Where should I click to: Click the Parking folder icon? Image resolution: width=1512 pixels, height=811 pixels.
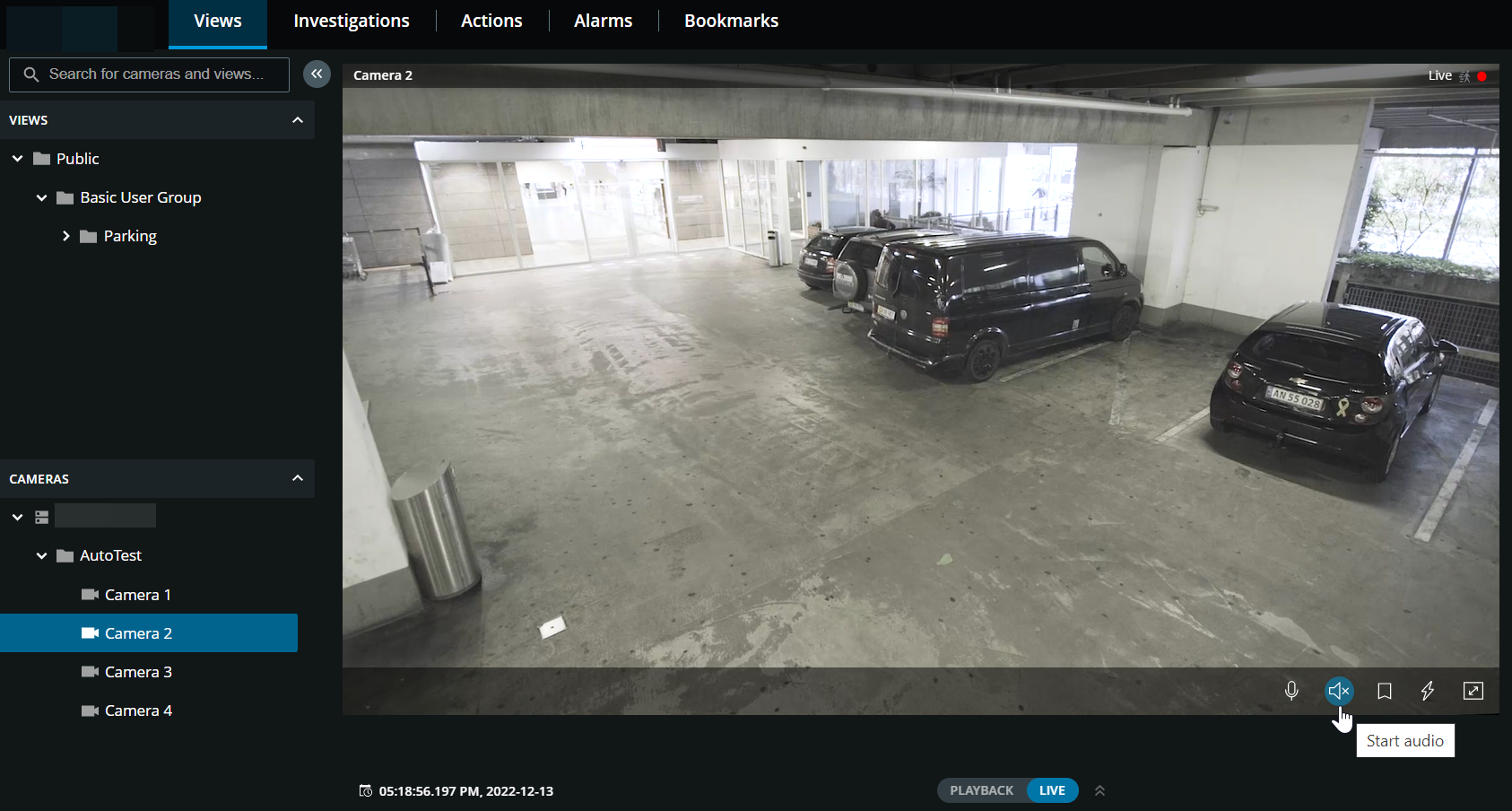pos(88,237)
